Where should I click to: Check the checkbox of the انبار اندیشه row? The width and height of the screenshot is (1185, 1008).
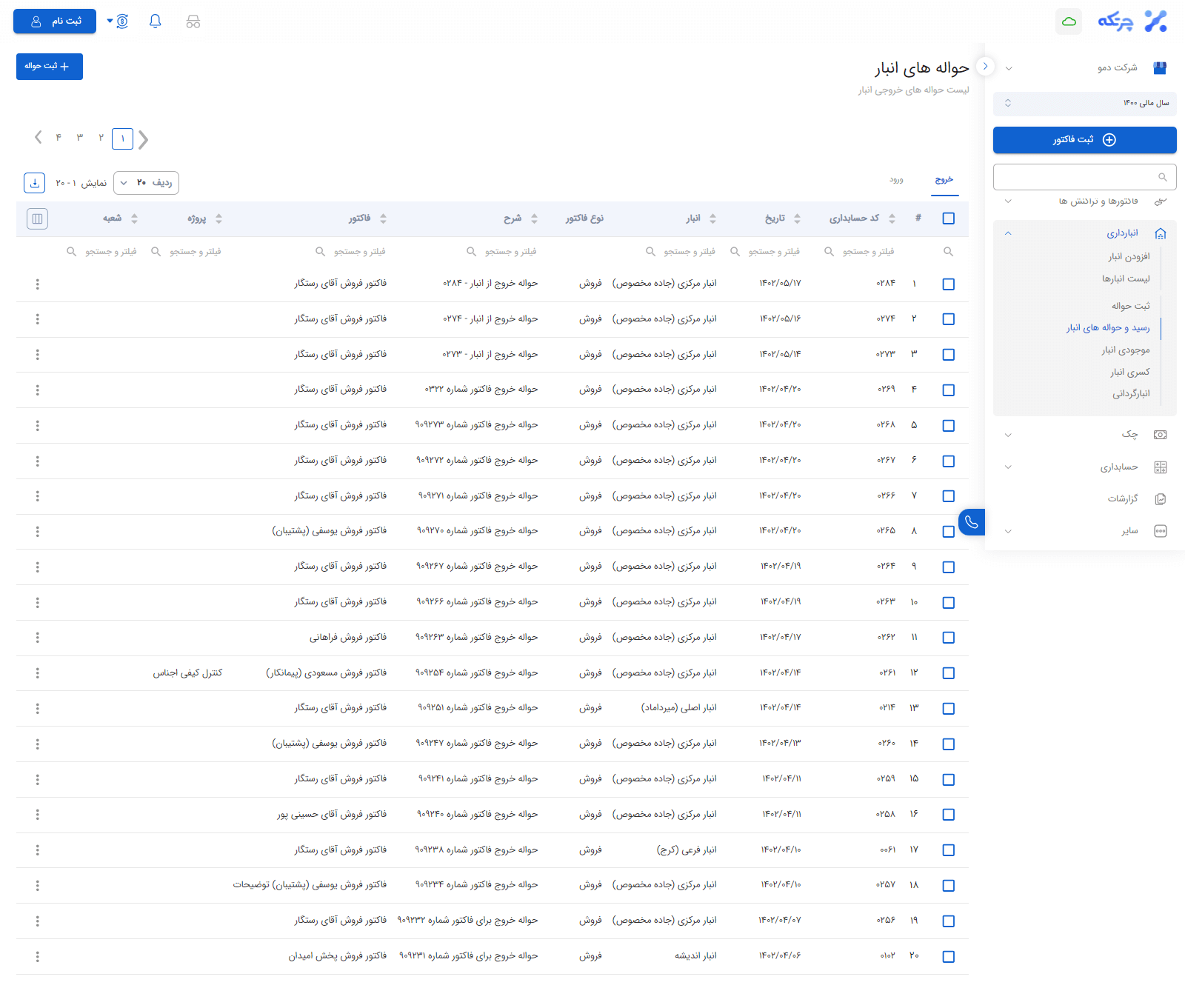pos(949,956)
